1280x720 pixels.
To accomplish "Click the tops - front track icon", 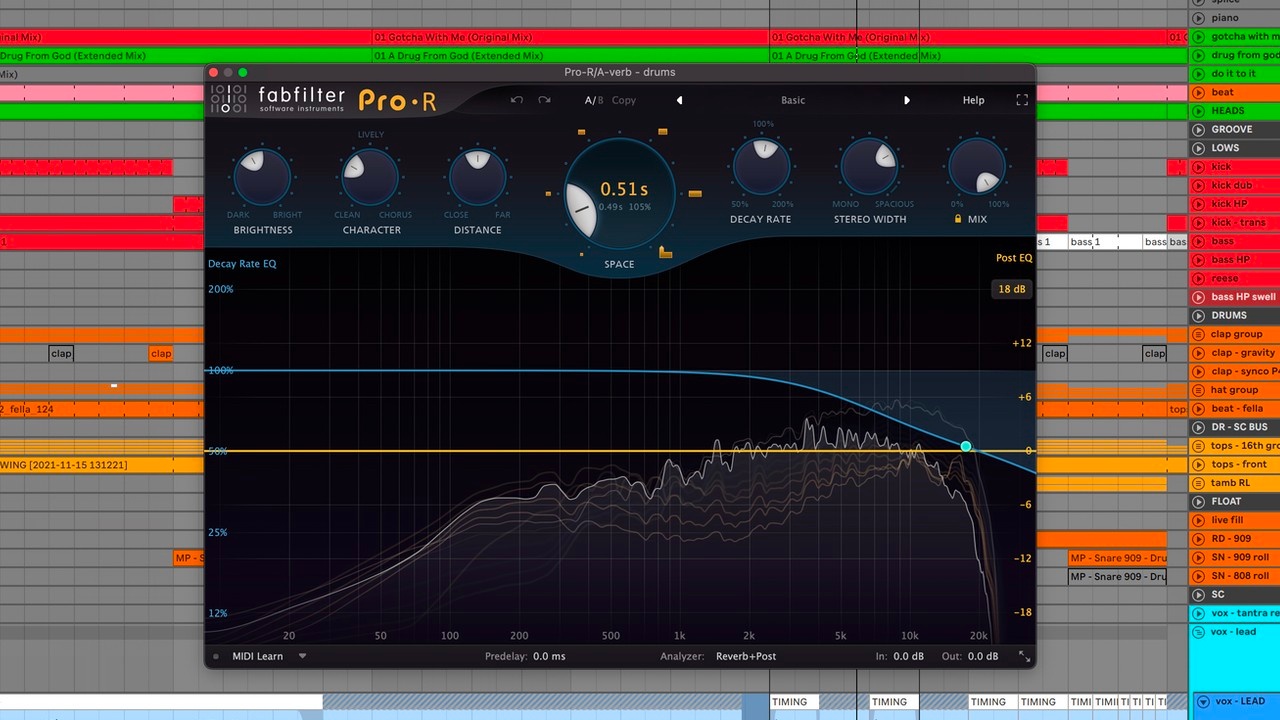I will pyautogui.click(x=1198, y=464).
